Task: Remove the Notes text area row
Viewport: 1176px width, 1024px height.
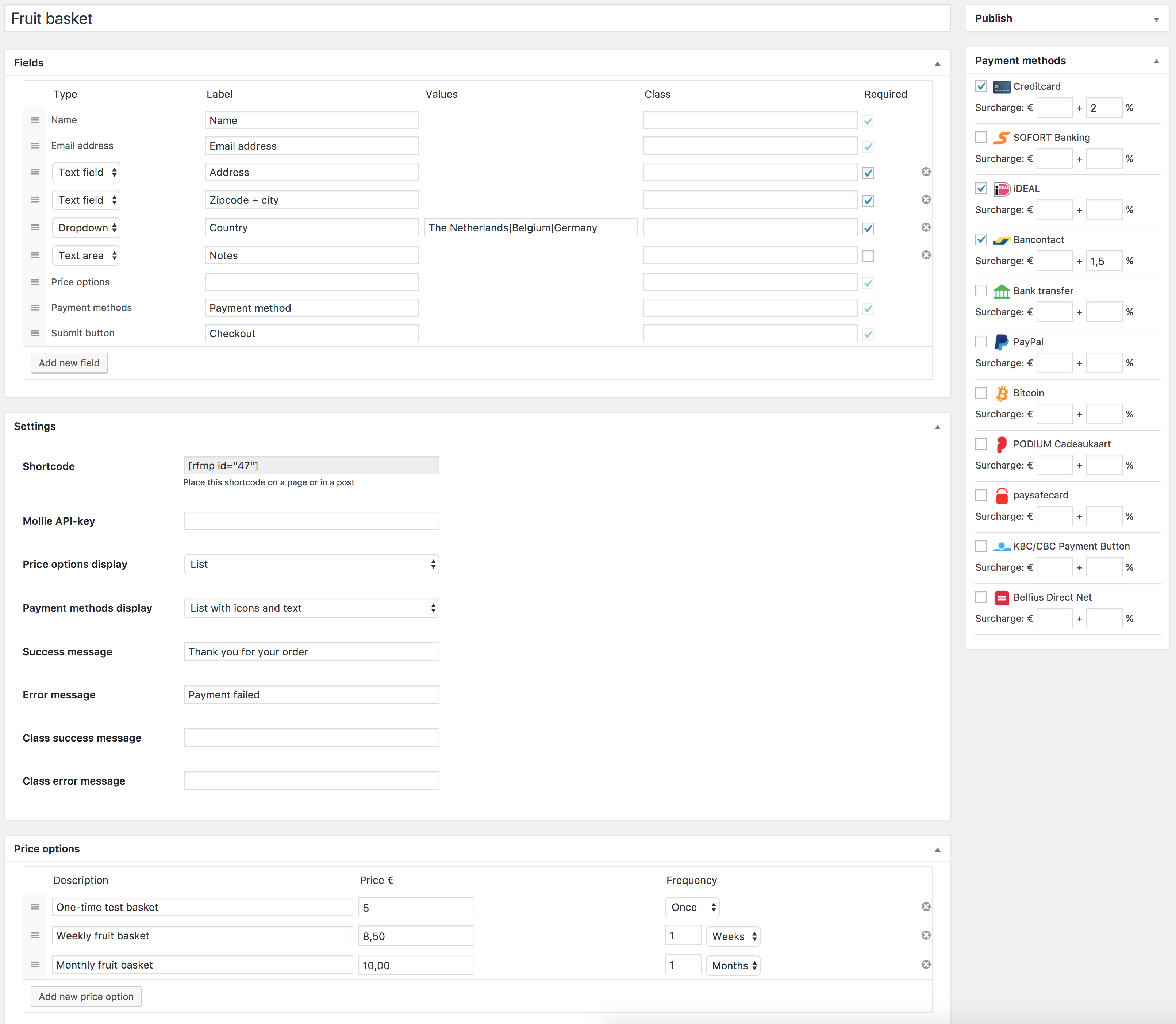Action: [x=926, y=255]
